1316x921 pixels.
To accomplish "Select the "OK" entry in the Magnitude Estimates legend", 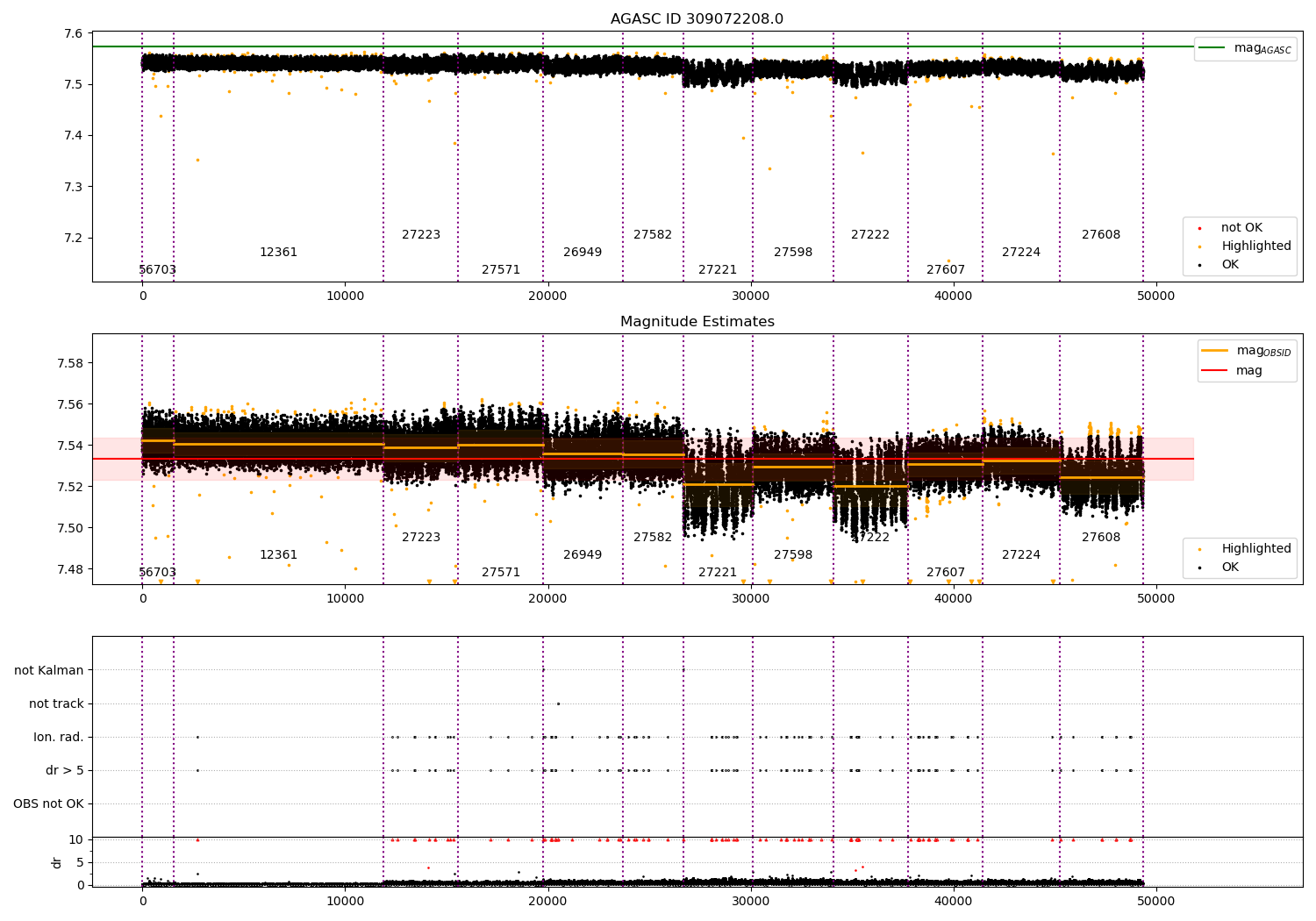I will coord(1230,567).
